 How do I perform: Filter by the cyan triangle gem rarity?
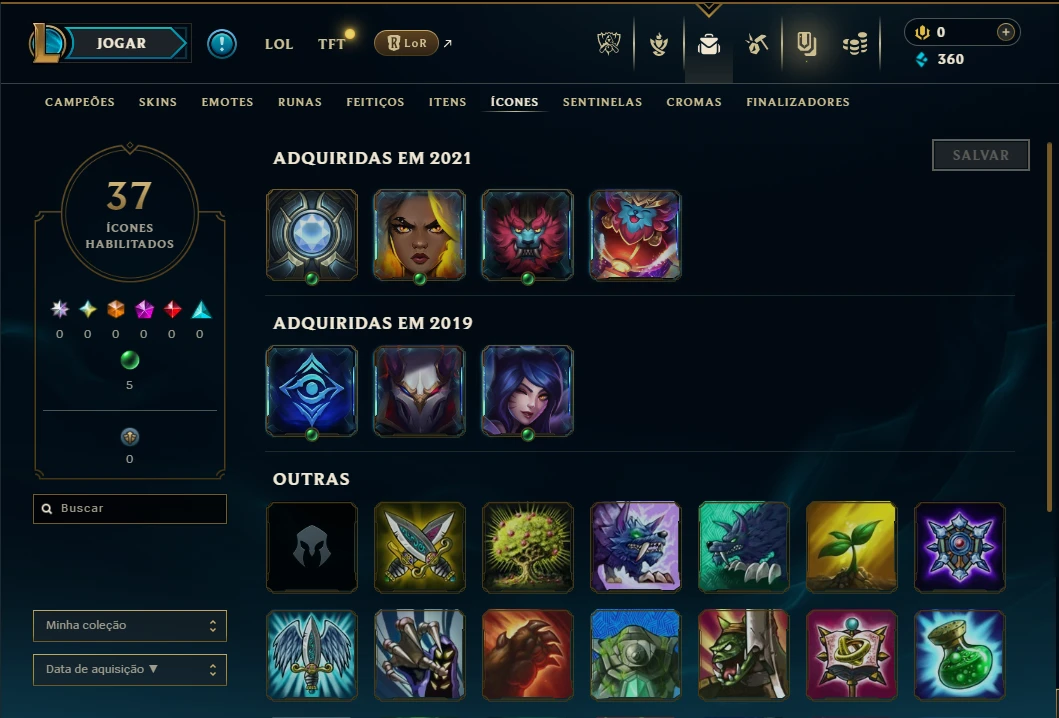click(201, 309)
